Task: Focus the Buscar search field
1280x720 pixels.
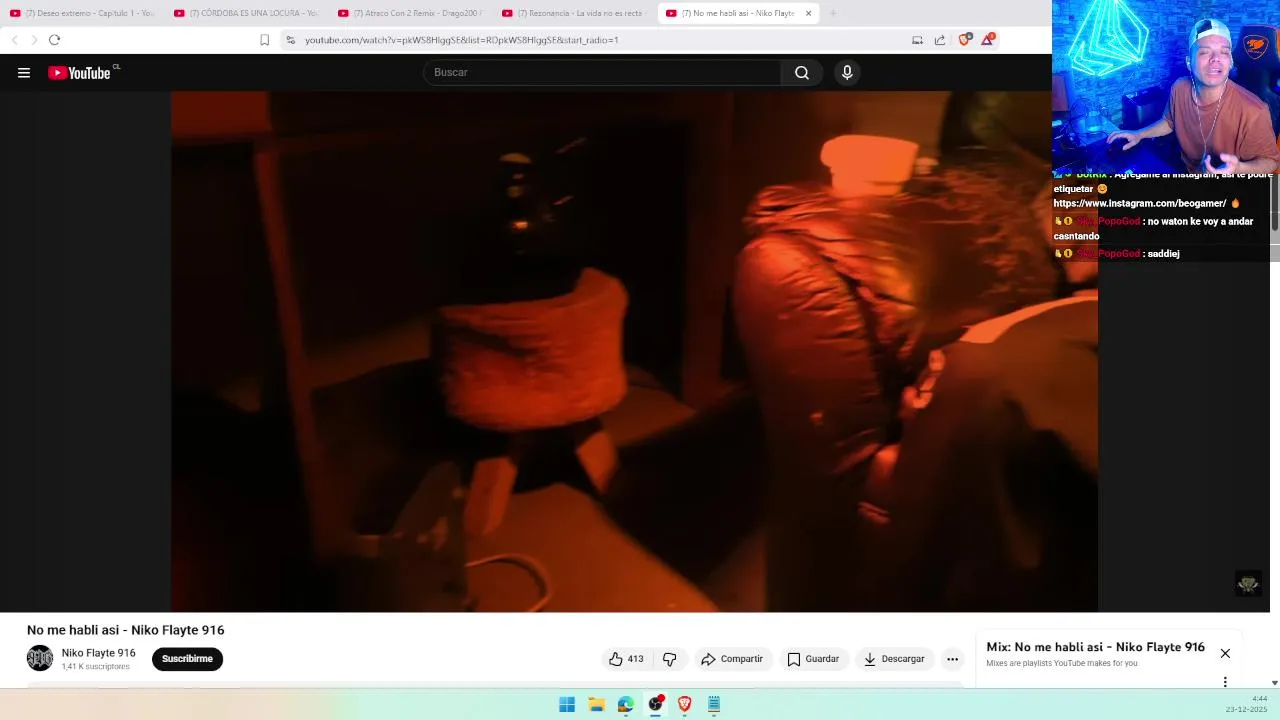Action: [602, 72]
